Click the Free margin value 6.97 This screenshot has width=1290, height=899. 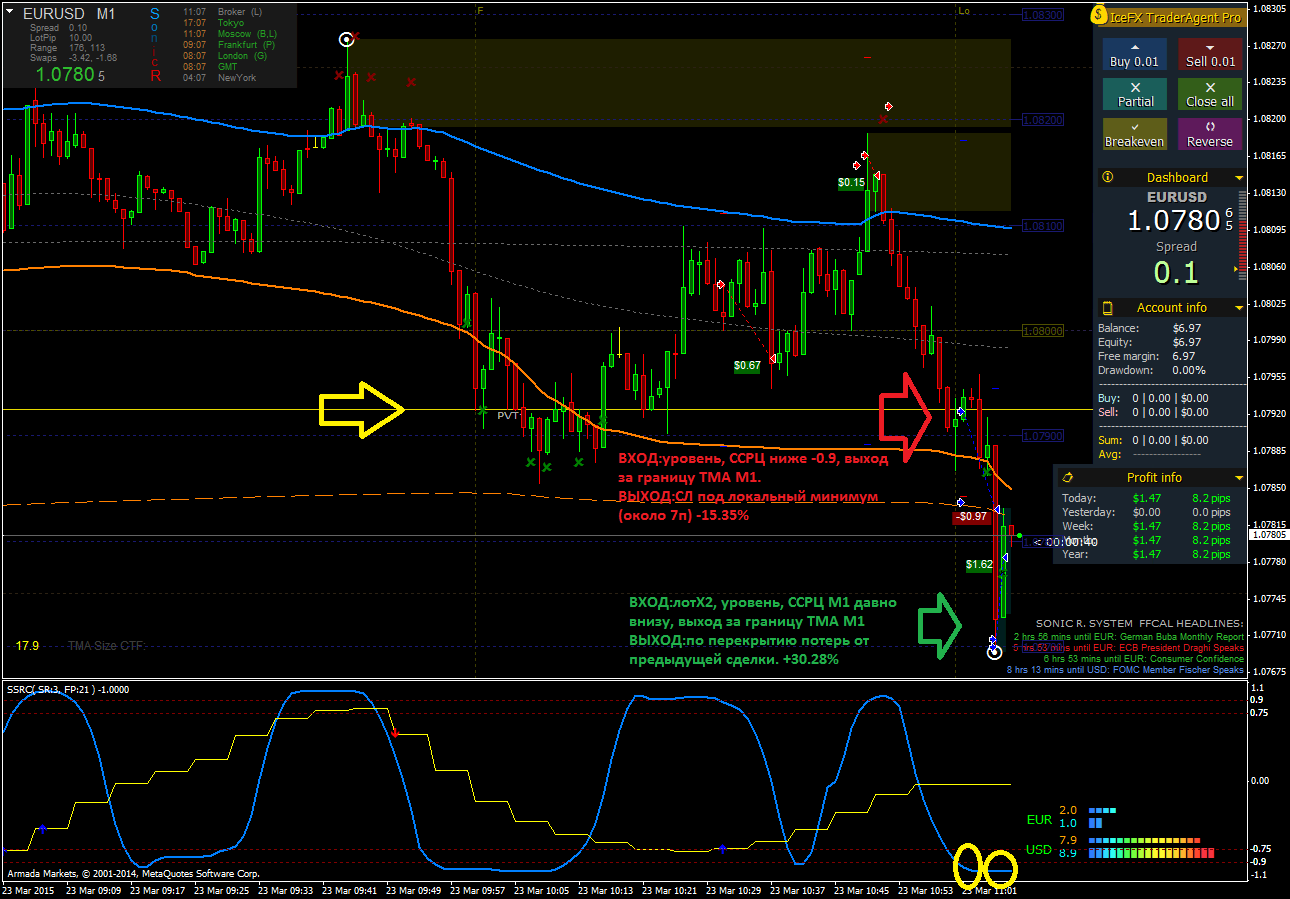[x=1183, y=356]
